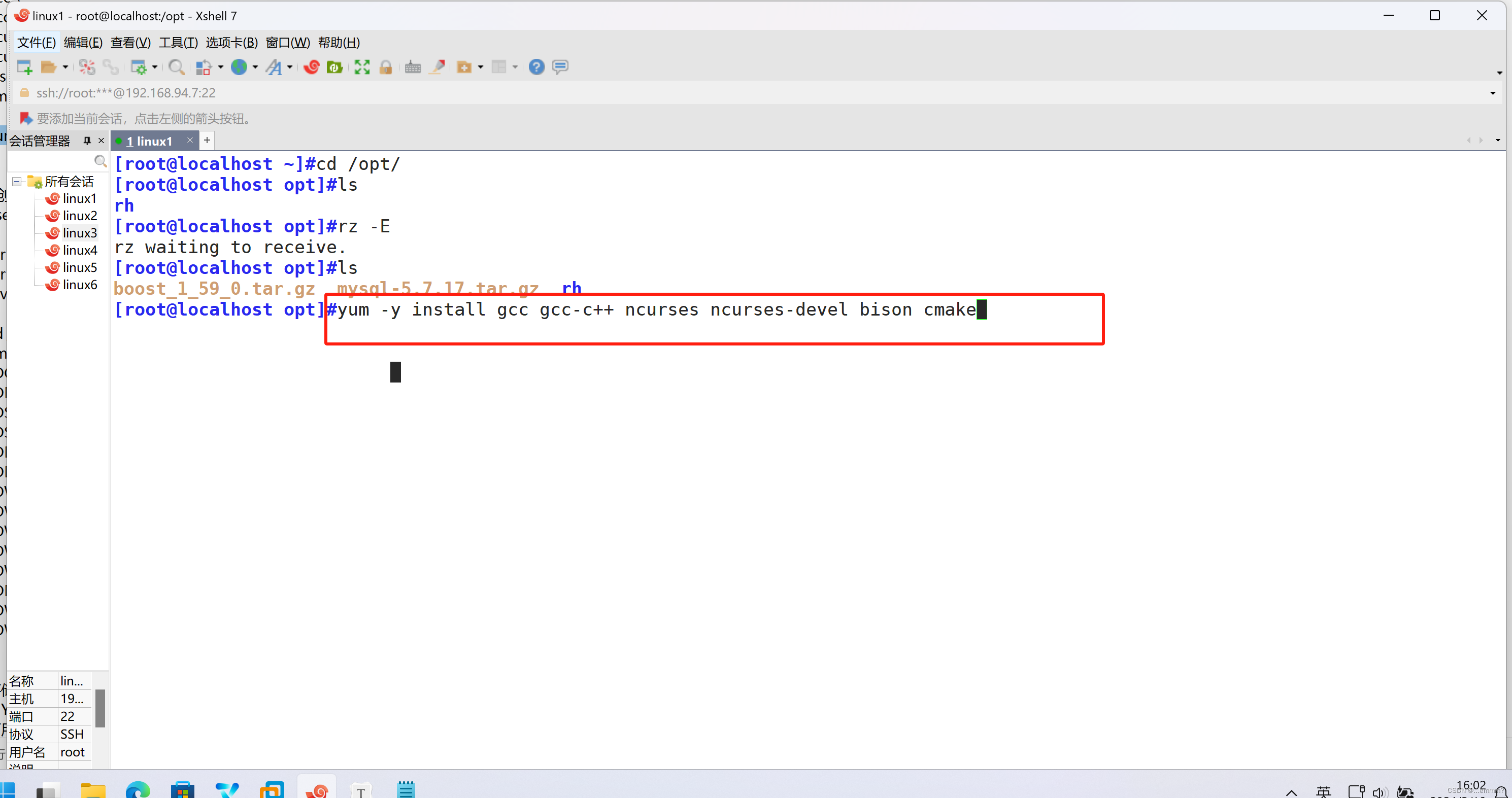Open session Properties gear icon

pyautogui.click(x=139, y=67)
